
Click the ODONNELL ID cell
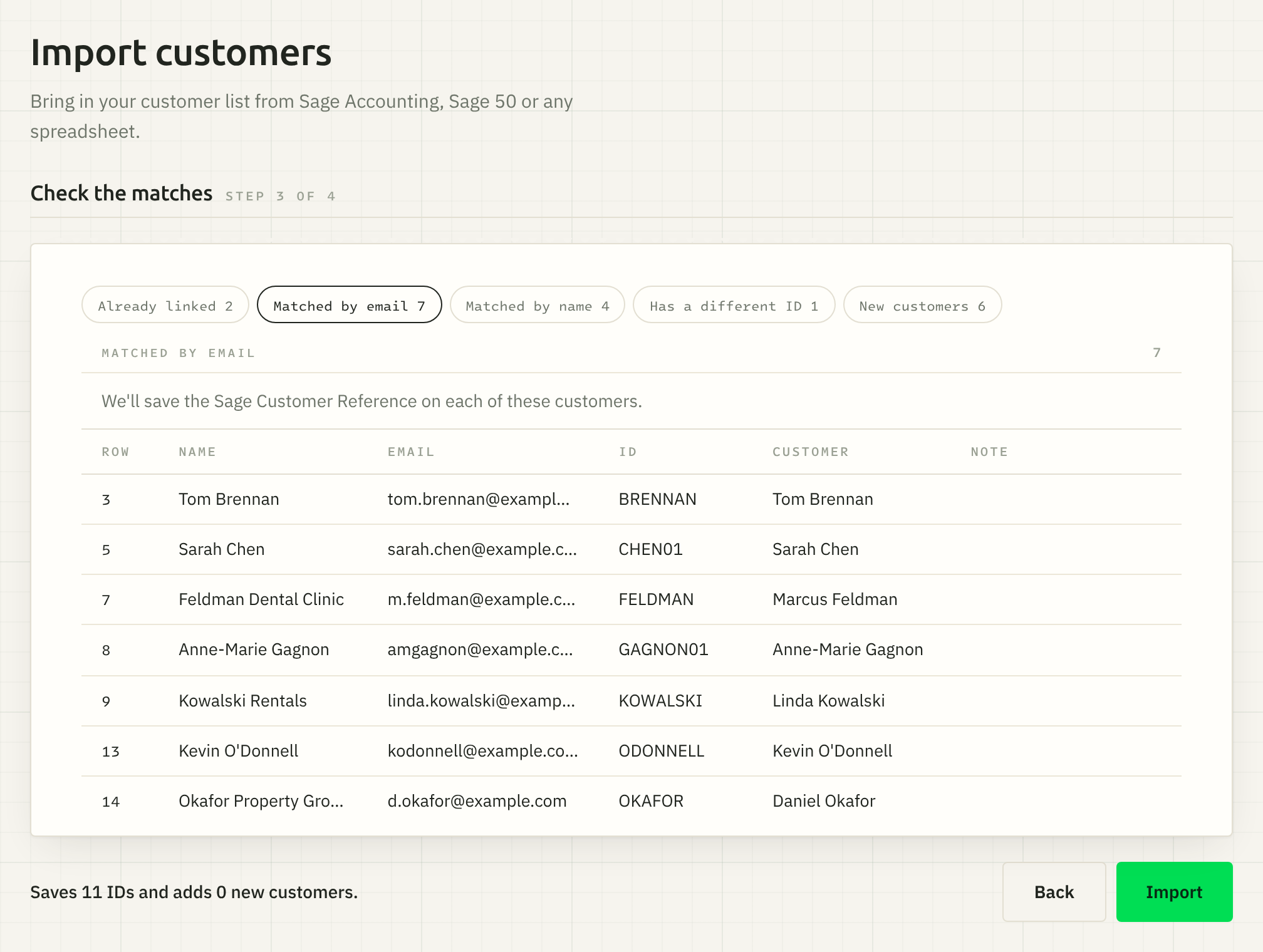[x=661, y=751]
